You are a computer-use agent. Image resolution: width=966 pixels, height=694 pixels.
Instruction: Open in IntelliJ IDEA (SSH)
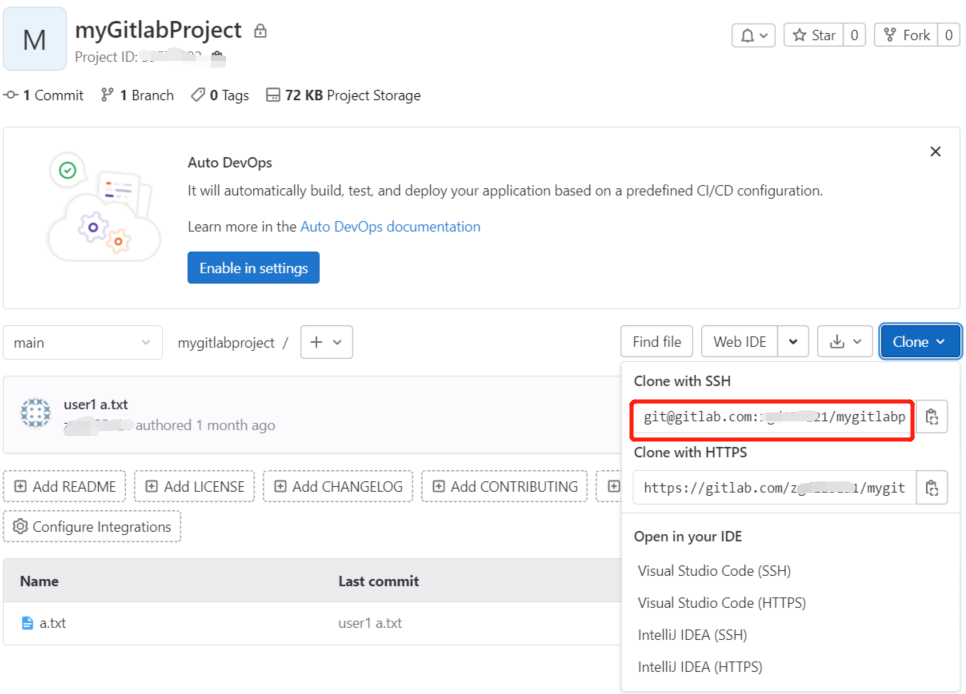692,635
